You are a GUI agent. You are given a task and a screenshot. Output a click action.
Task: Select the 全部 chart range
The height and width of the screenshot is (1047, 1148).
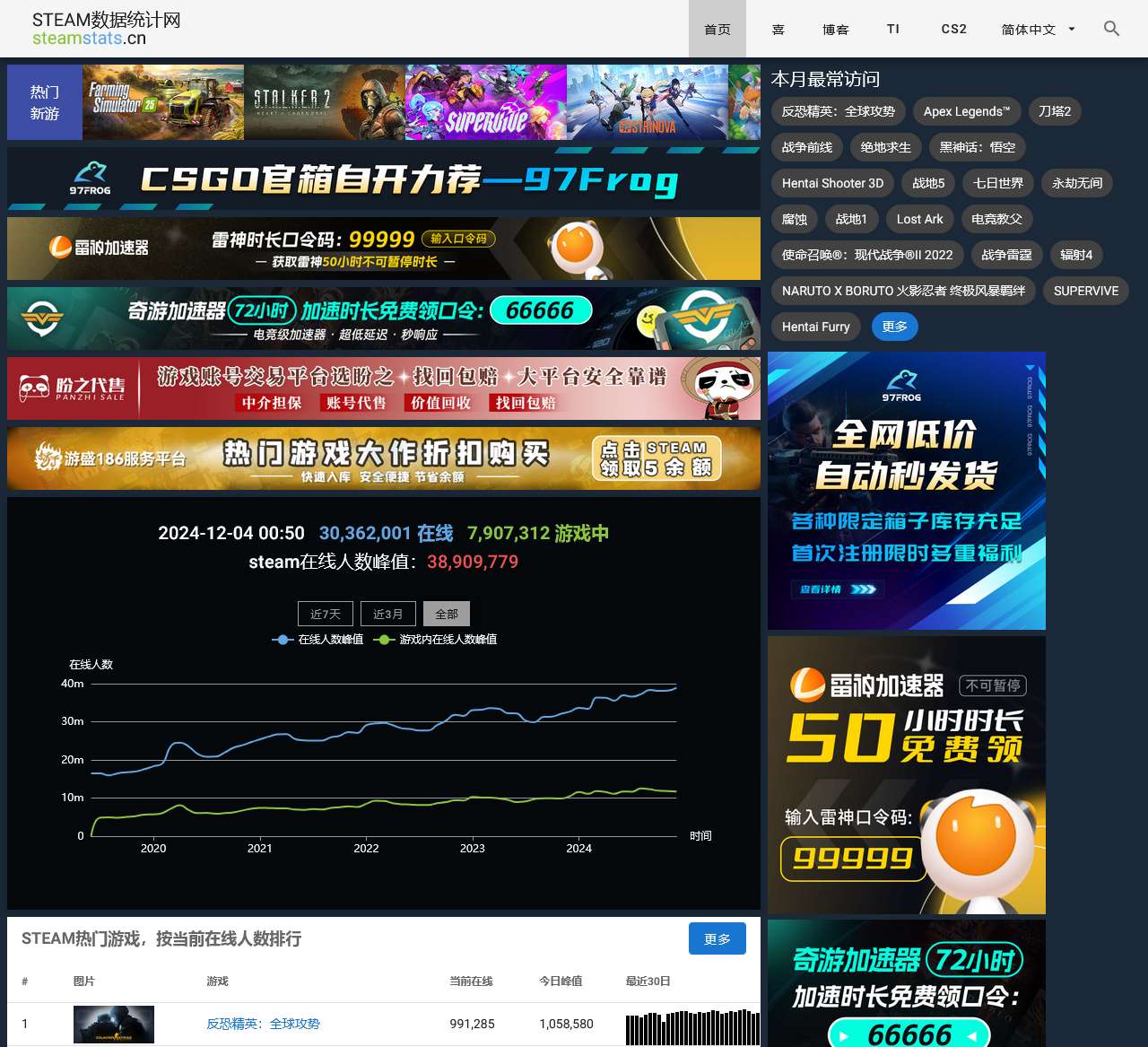pos(447,614)
